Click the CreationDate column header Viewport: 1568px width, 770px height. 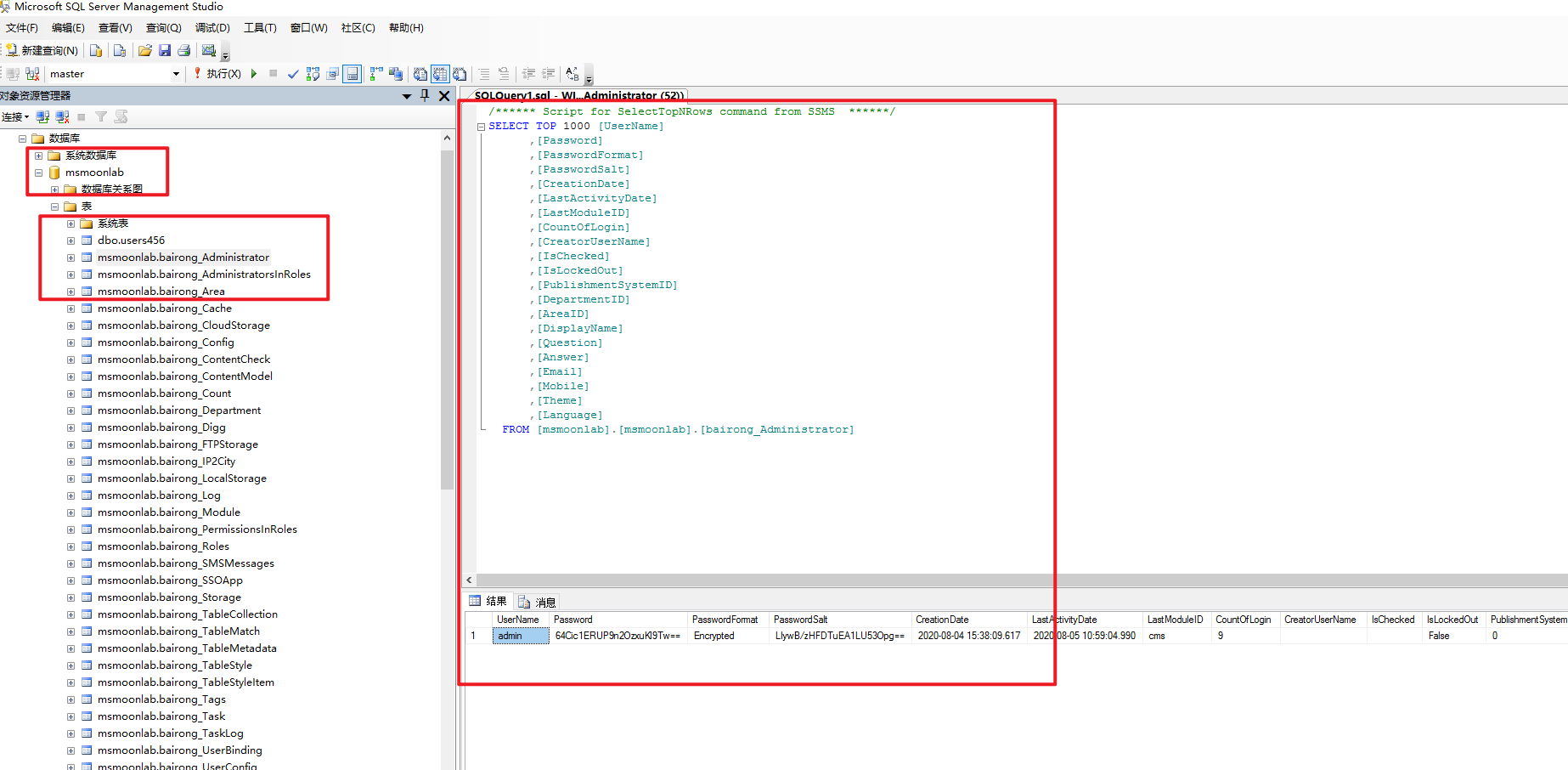pos(969,620)
